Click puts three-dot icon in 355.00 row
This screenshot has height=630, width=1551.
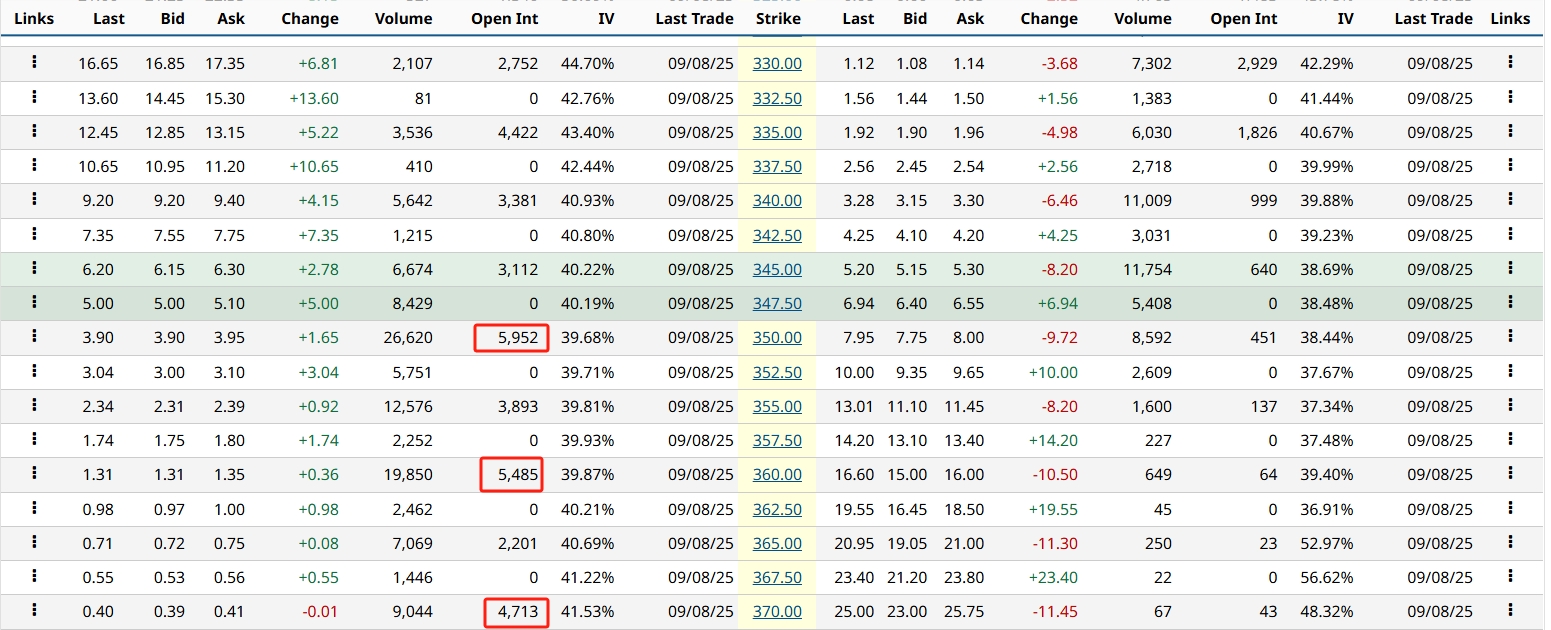click(1509, 406)
